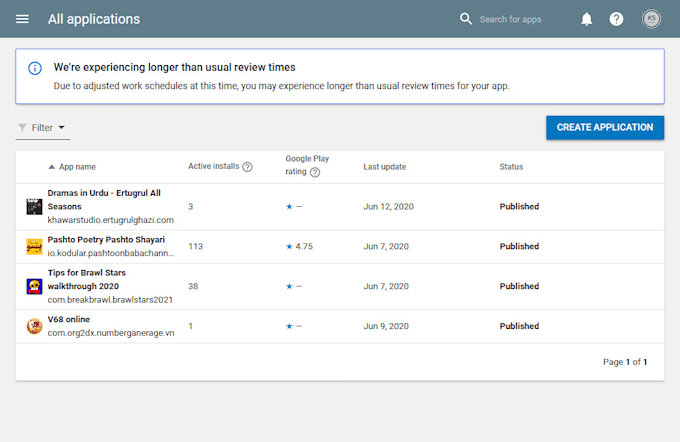Open Pashto Poetry Pashto Shayari app

106,239
